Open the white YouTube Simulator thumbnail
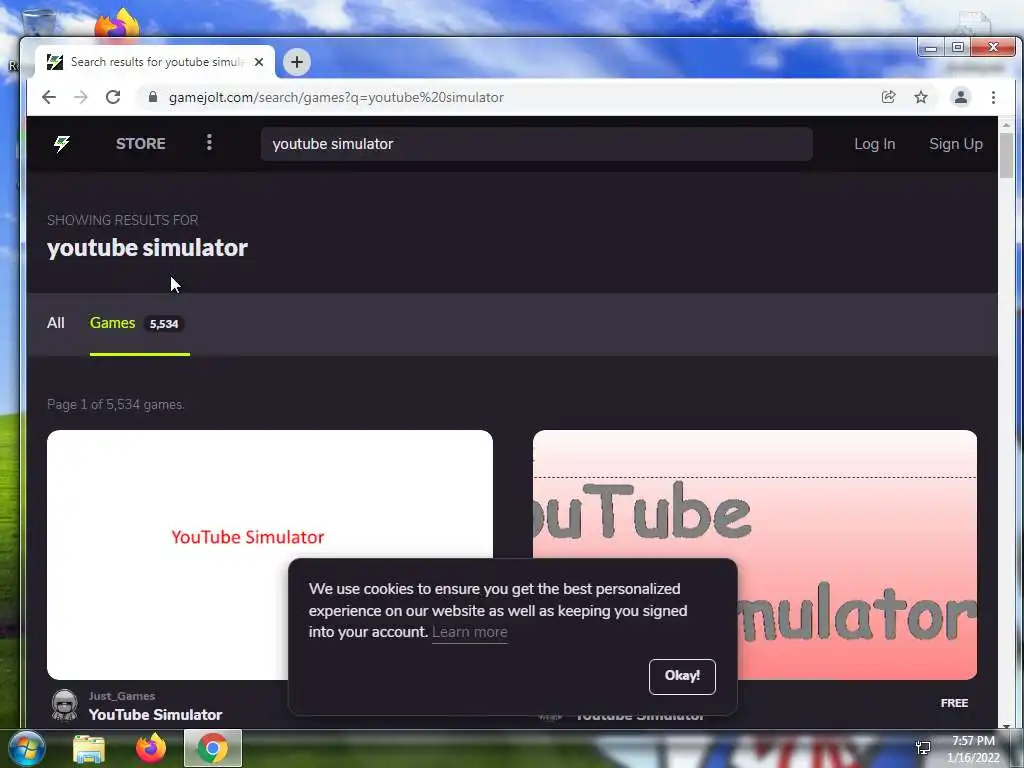This screenshot has width=1024, height=768. click(x=270, y=554)
